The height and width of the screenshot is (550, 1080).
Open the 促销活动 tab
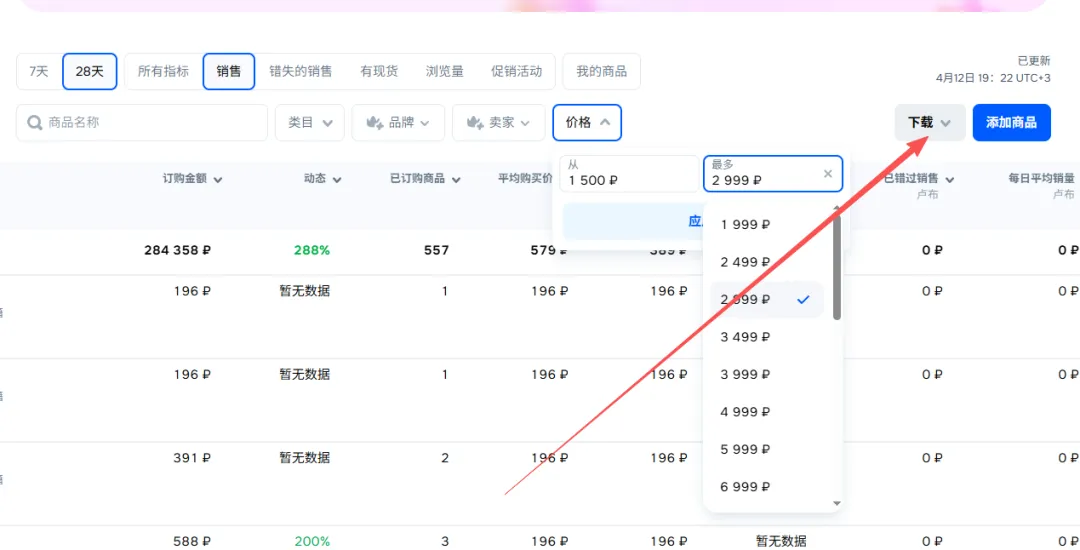[x=517, y=72]
